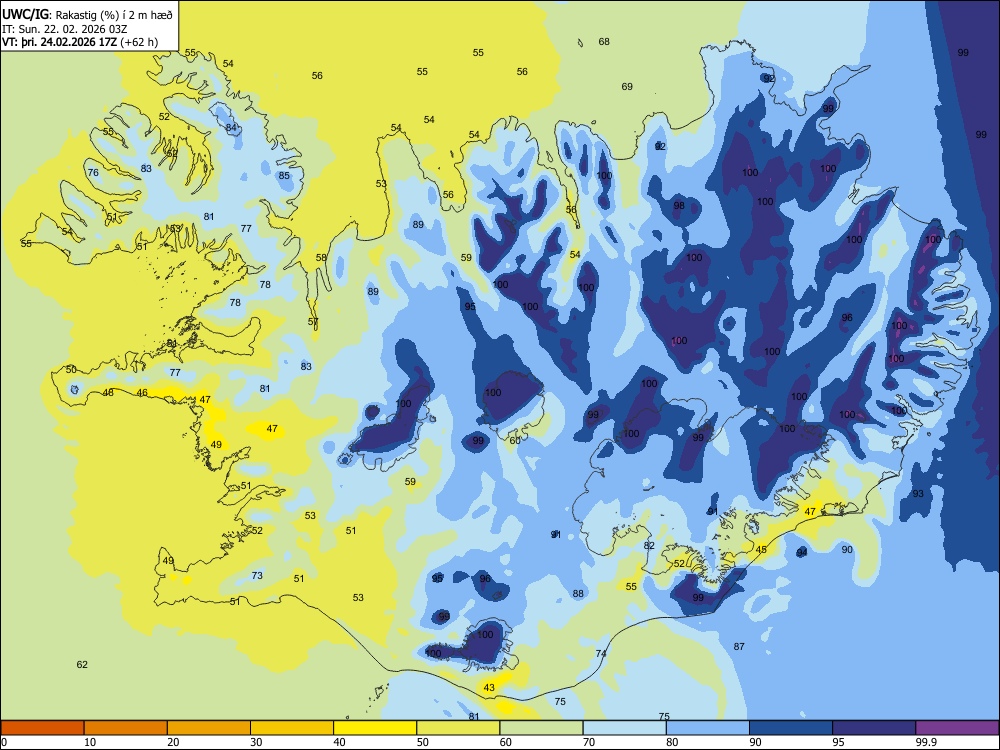Click the '20' tick label on the color scale

coord(173,742)
